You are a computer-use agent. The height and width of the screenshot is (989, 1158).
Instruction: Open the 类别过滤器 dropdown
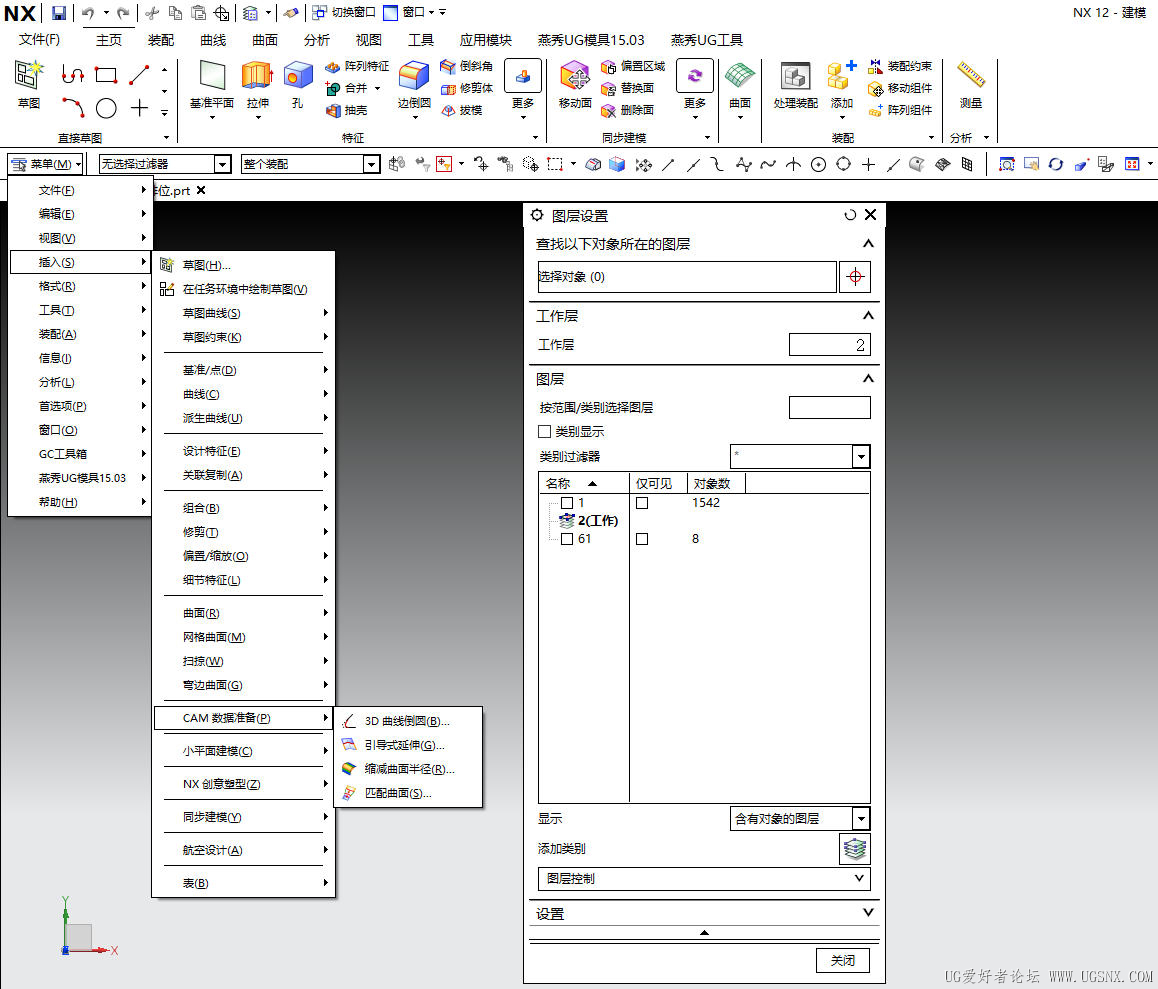pos(860,456)
